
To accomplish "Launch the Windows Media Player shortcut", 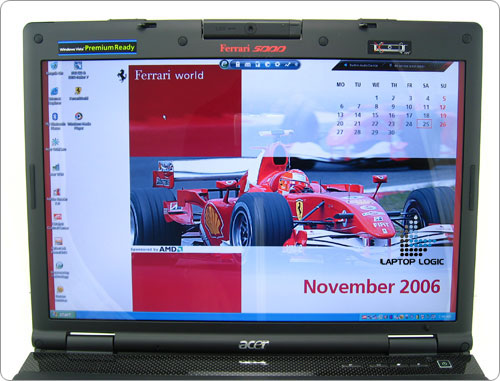I will click(79, 121).
